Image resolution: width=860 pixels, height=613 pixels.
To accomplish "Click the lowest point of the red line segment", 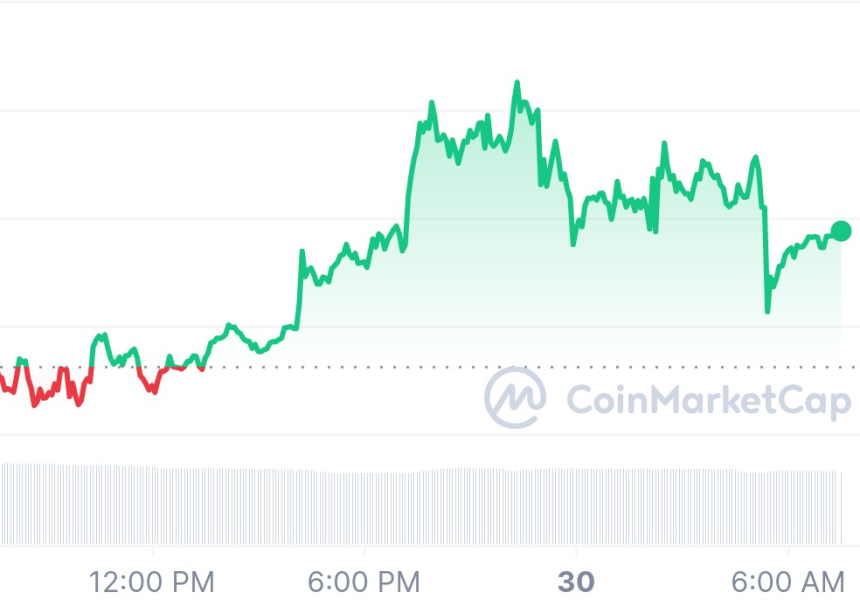I will pyautogui.click(x=34, y=405).
